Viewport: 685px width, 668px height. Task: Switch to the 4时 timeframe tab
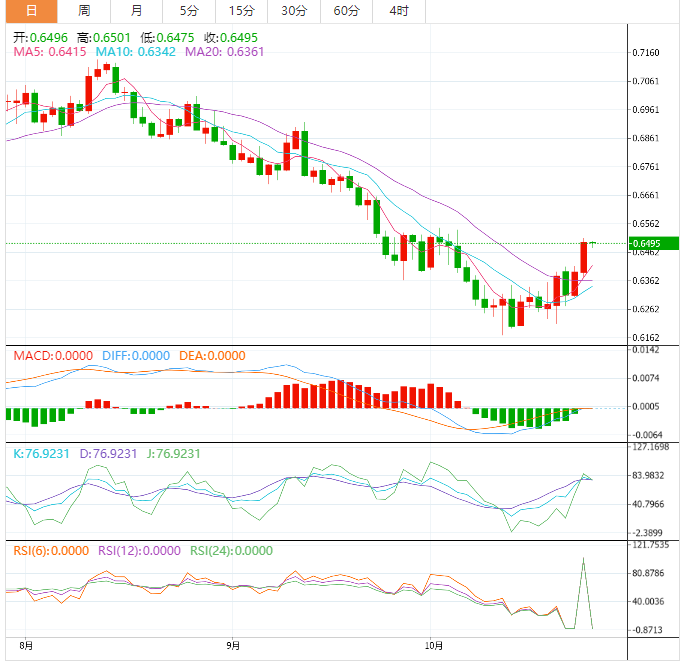(x=399, y=11)
